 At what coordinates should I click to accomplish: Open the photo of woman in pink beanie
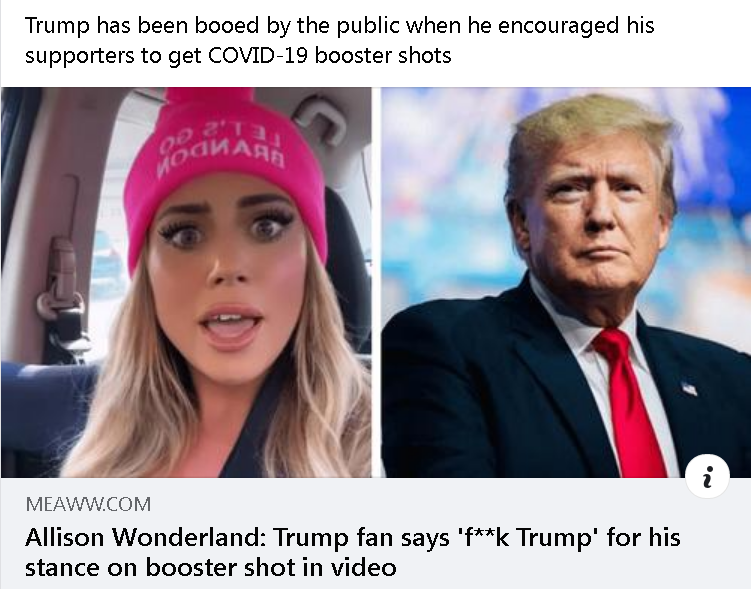click(186, 282)
